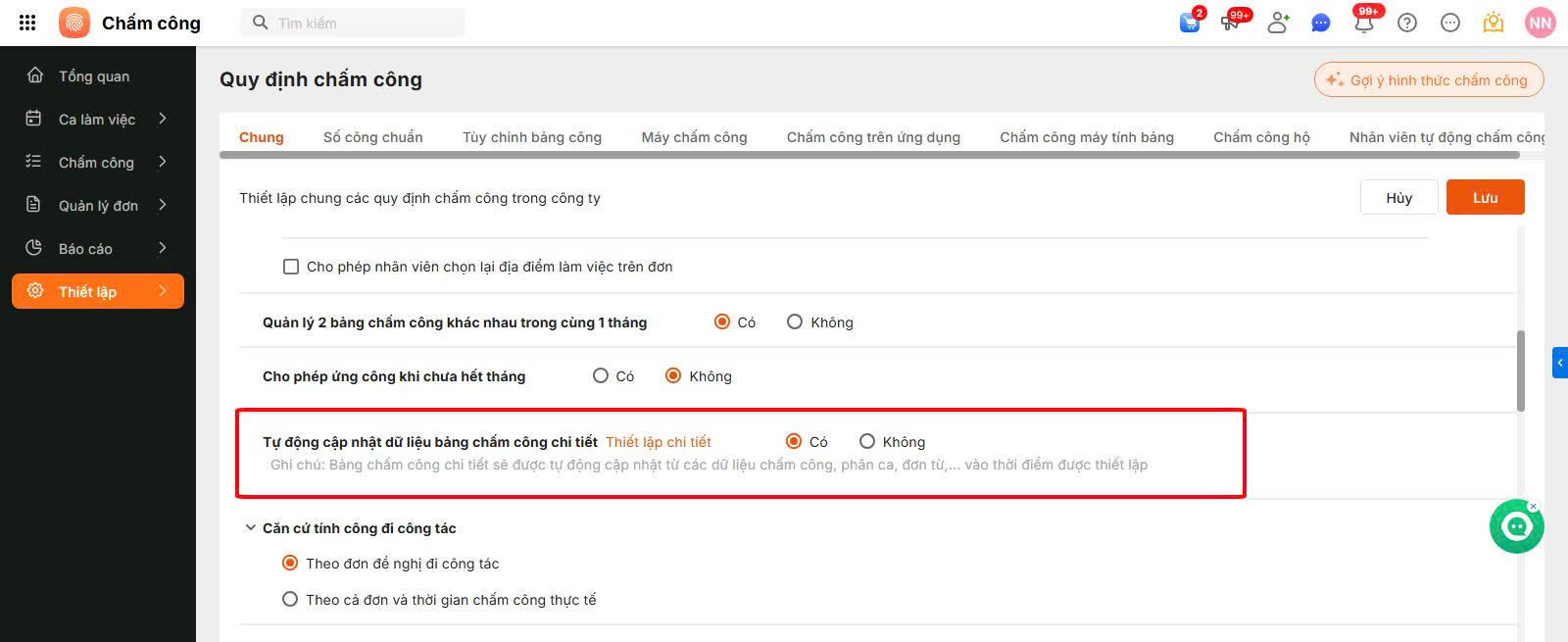Image resolution: width=1568 pixels, height=642 pixels.
Task: Switch to Tùy chỉnh bảng công tab
Action: click(532, 137)
